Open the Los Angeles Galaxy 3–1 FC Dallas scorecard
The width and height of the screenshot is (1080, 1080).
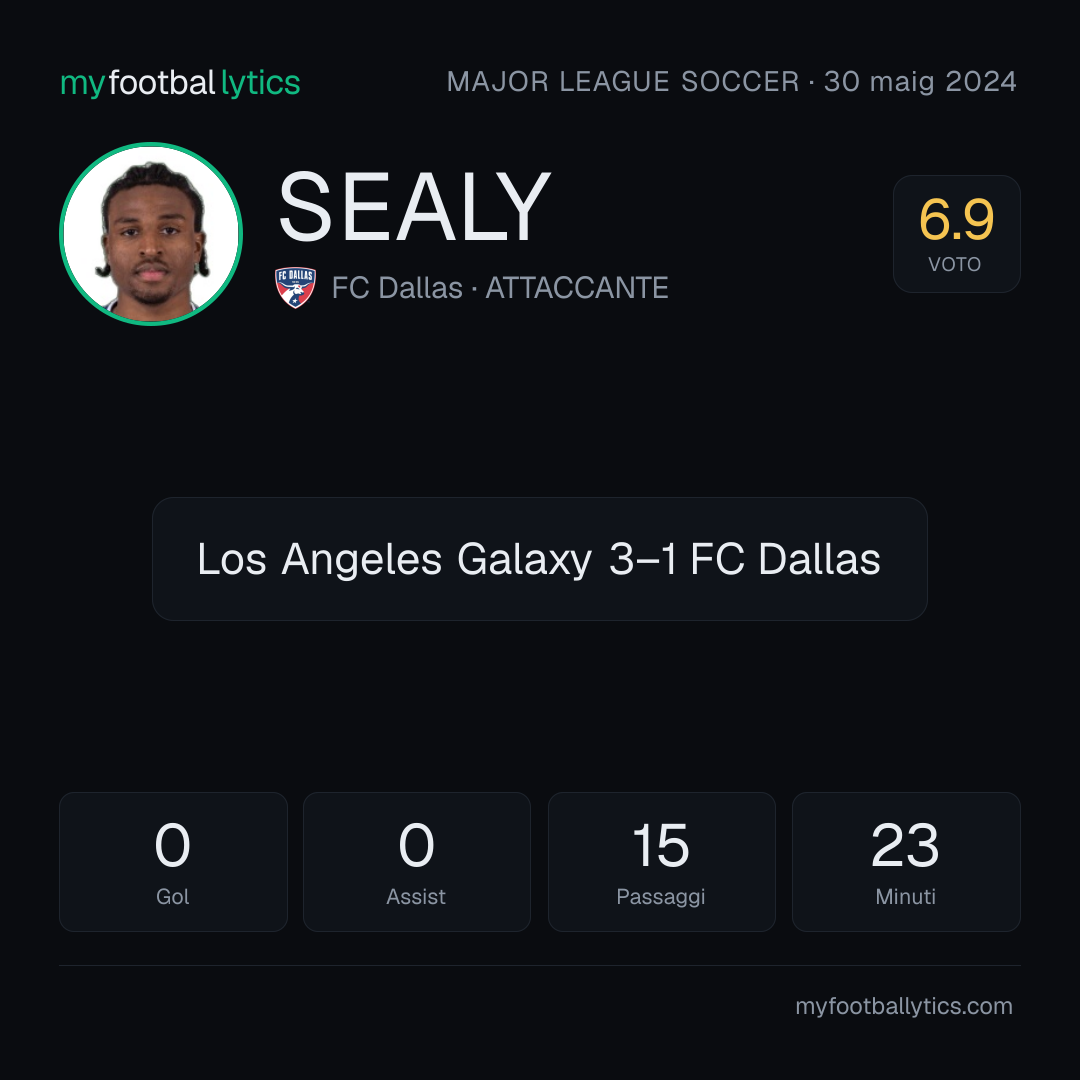pos(539,559)
